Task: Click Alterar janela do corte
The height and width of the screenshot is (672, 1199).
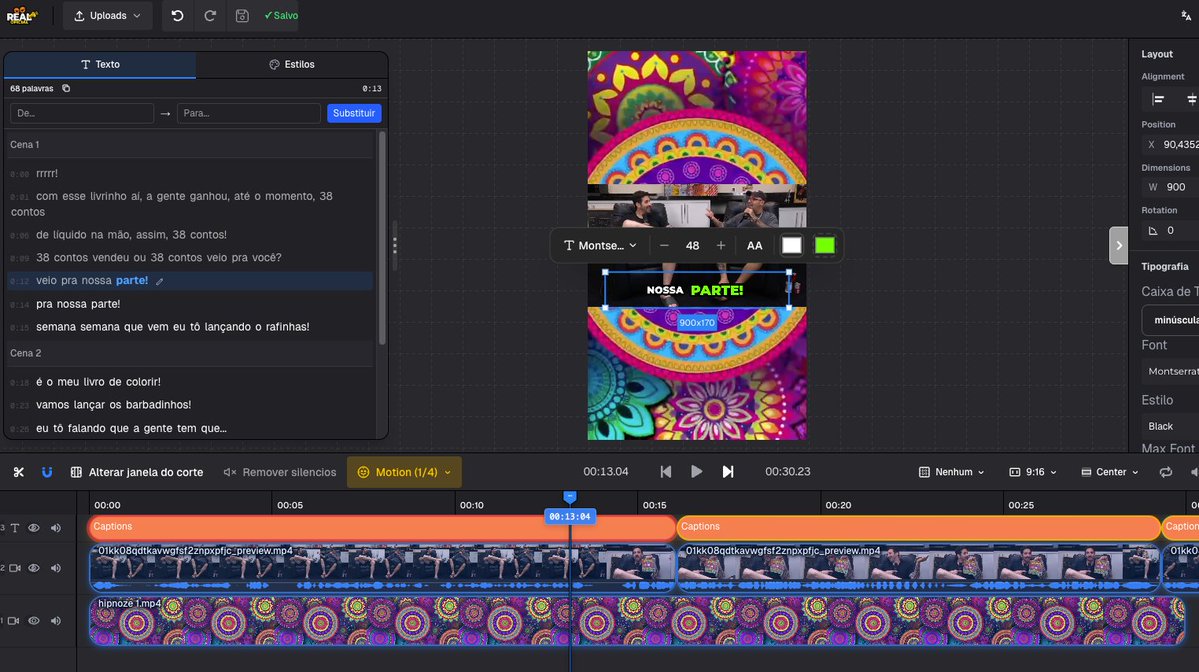Action: pos(138,472)
